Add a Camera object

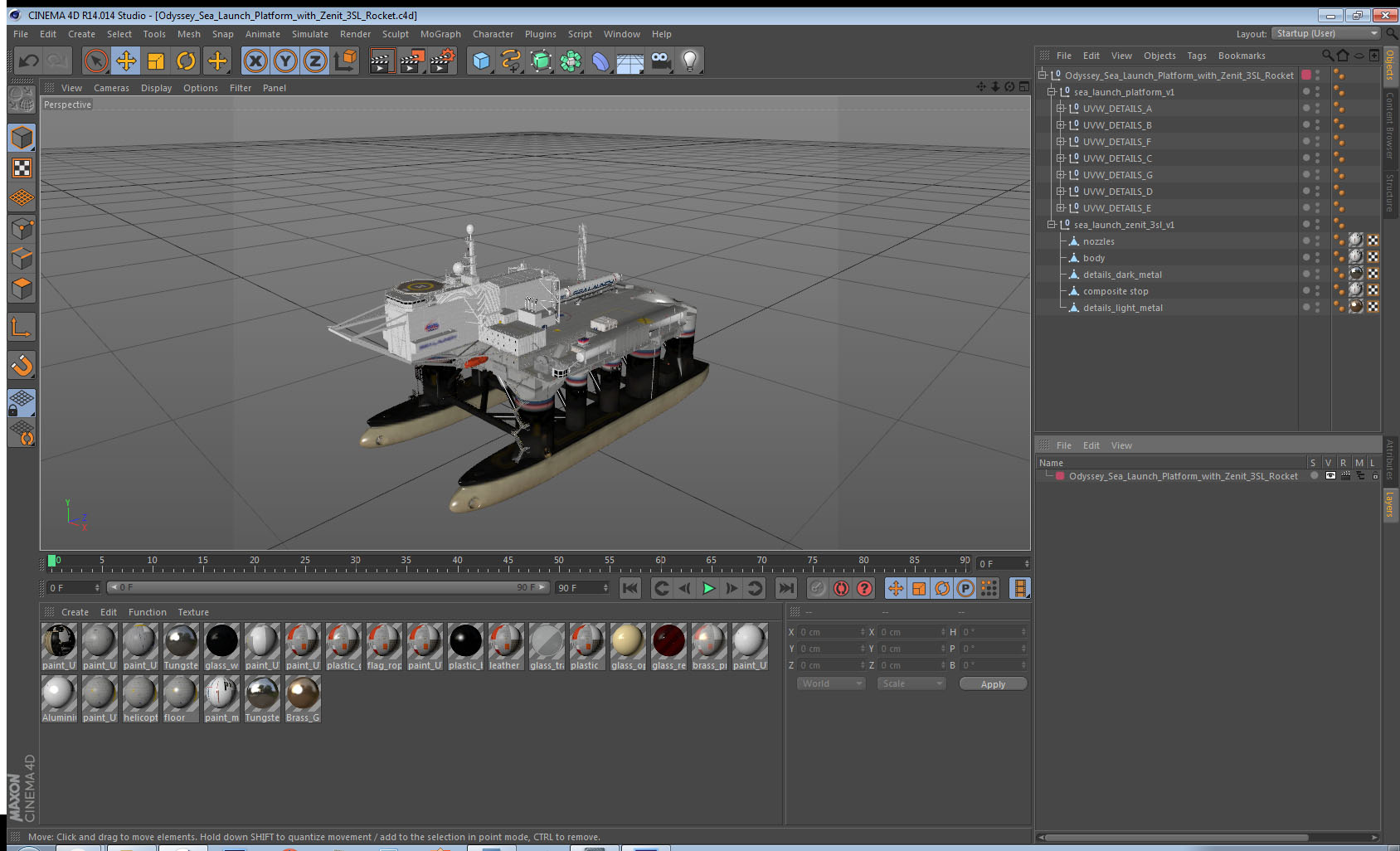(x=661, y=61)
